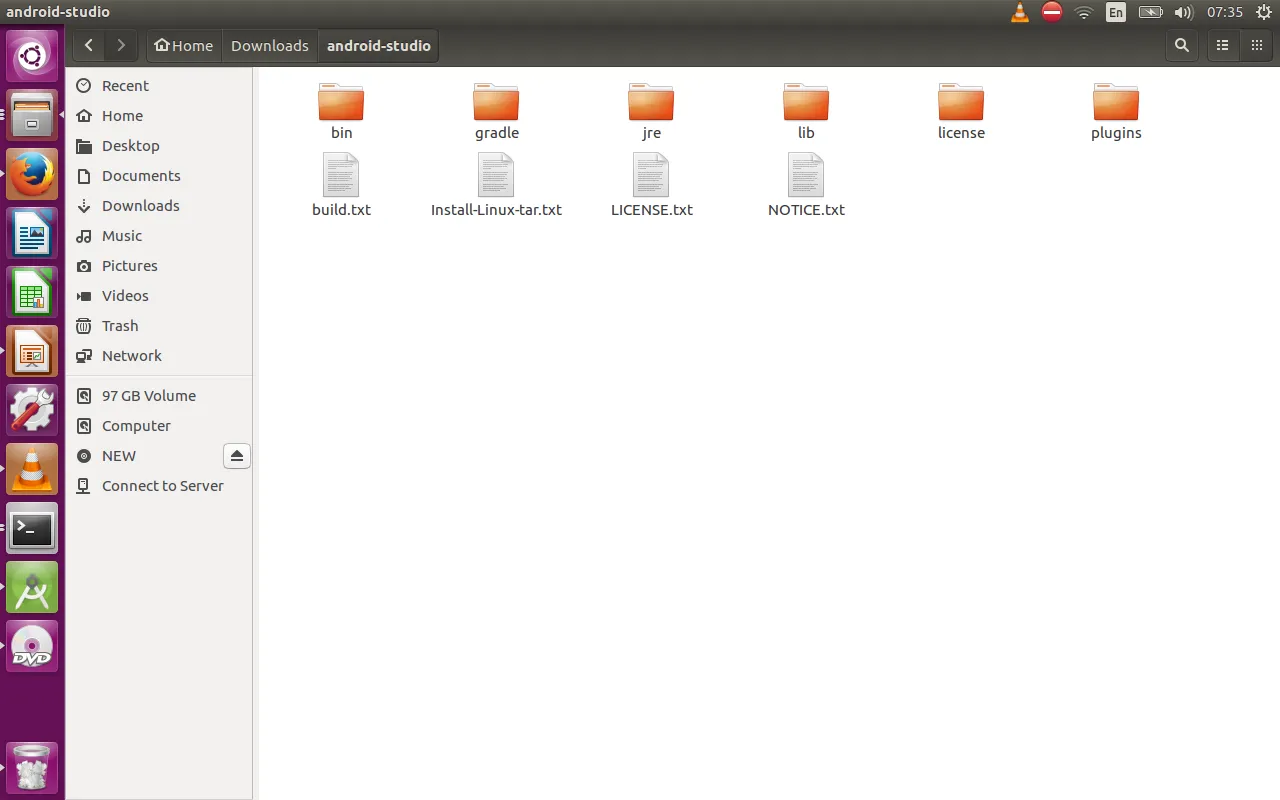Select the Install-Linux-tar.txt file icon
The image size is (1280, 800).
click(x=496, y=175)
